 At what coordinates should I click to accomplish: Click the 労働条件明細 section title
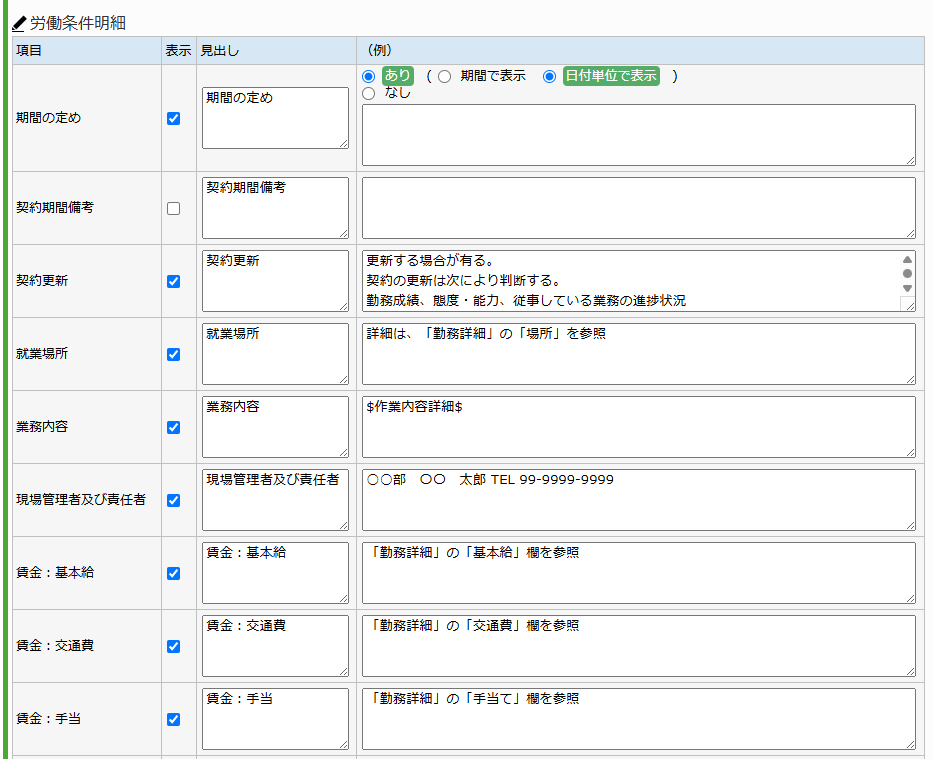coord(78,23)
